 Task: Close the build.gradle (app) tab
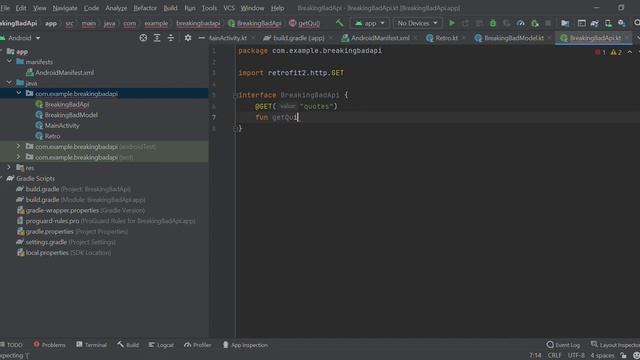330,38
